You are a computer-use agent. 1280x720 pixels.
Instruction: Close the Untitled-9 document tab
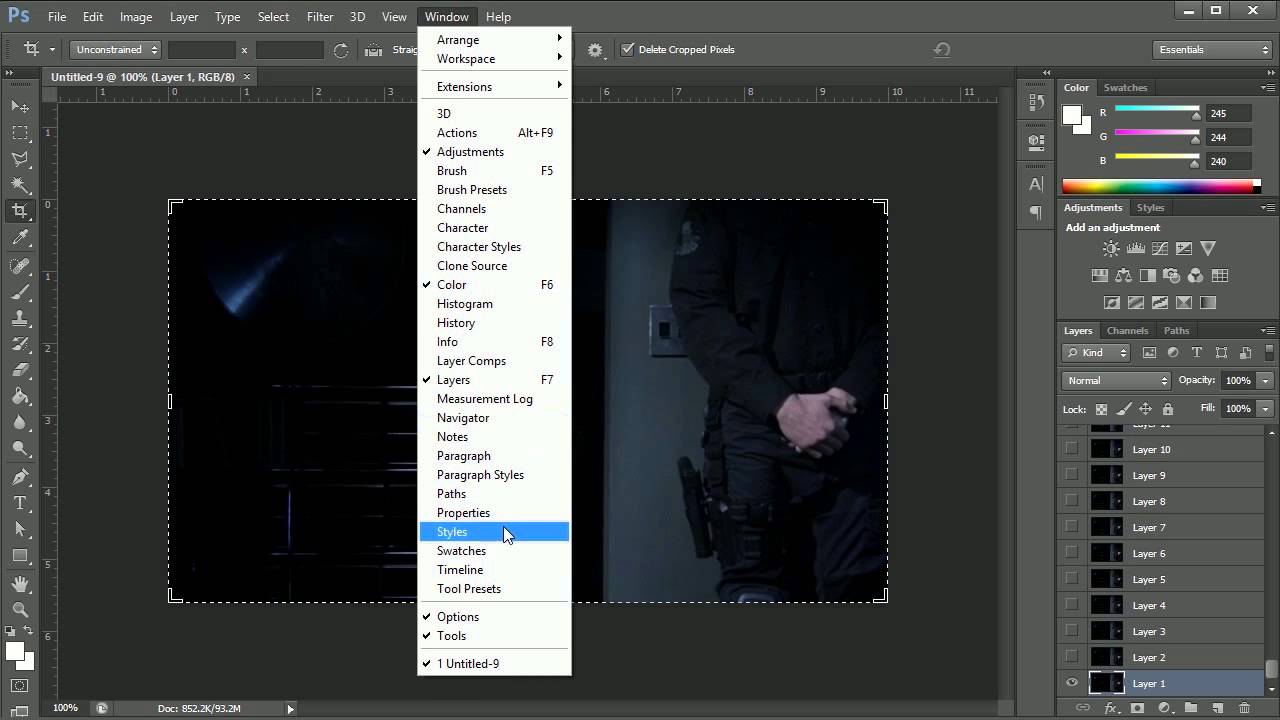[x=247, y=77]
